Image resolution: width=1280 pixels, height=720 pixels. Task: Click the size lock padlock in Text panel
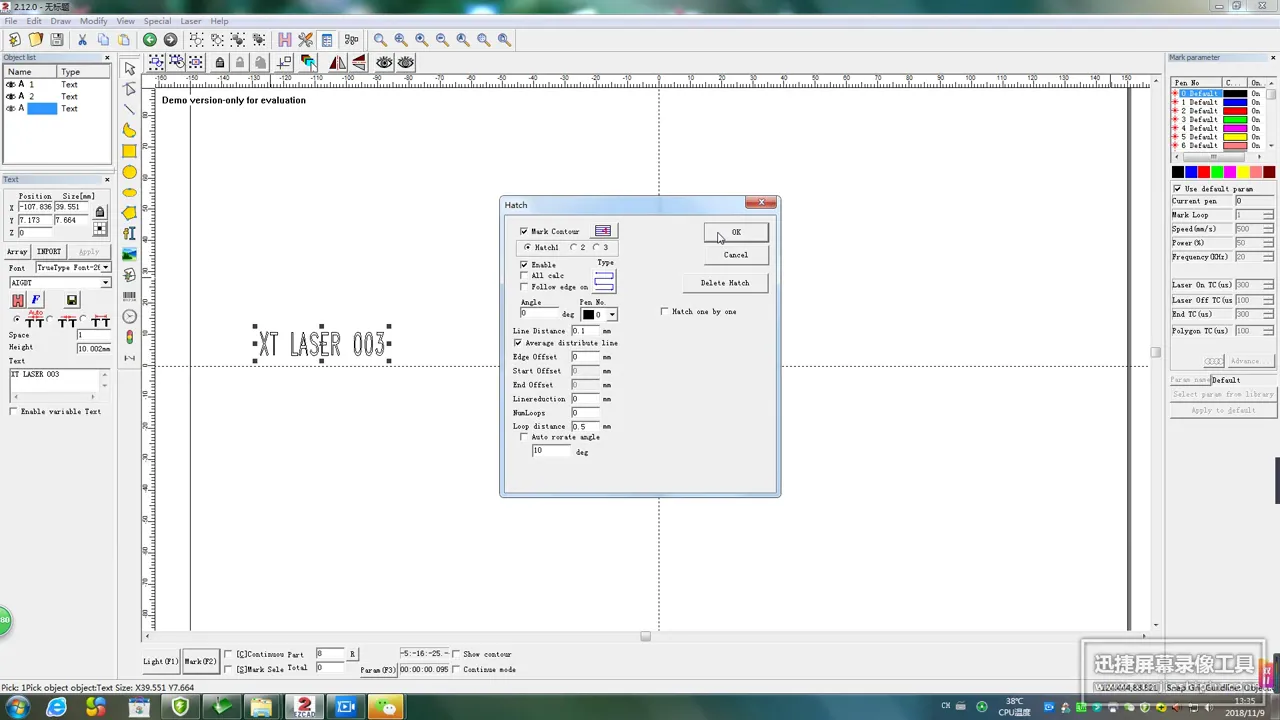(x=100, y=212)
